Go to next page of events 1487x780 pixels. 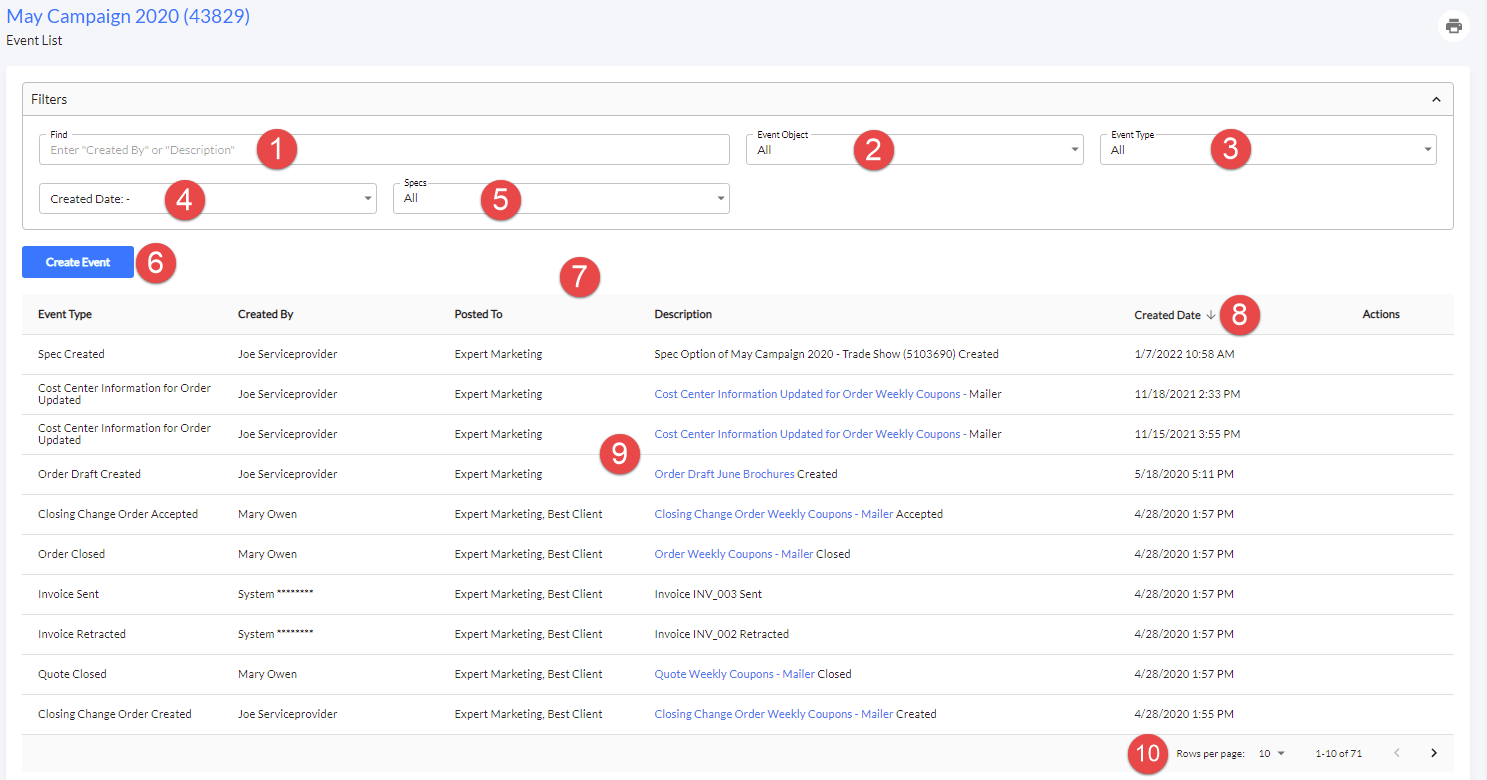[1434, 753]
